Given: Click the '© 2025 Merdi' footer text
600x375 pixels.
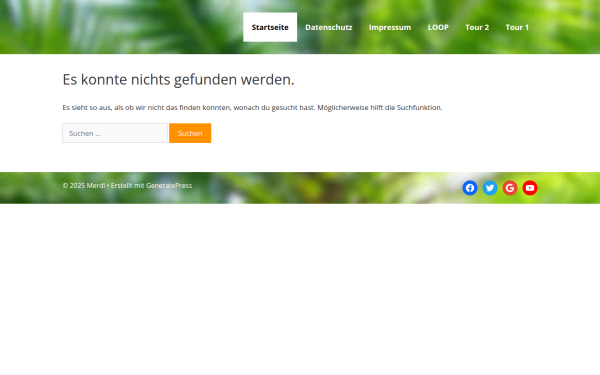Looking at the screenshot, I should tap(84, 186).
